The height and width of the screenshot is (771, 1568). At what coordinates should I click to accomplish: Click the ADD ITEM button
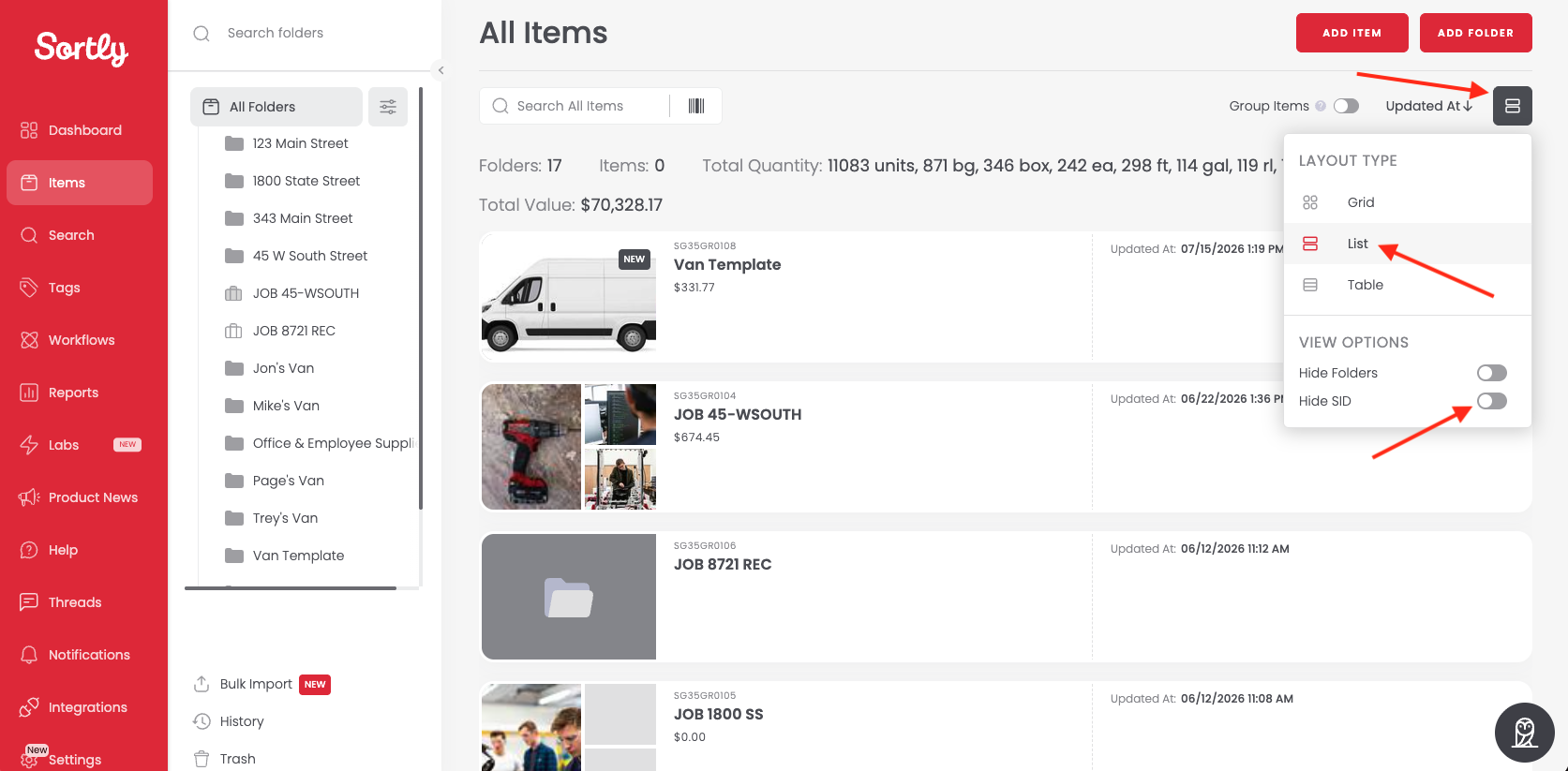[x=1352, y=33]
